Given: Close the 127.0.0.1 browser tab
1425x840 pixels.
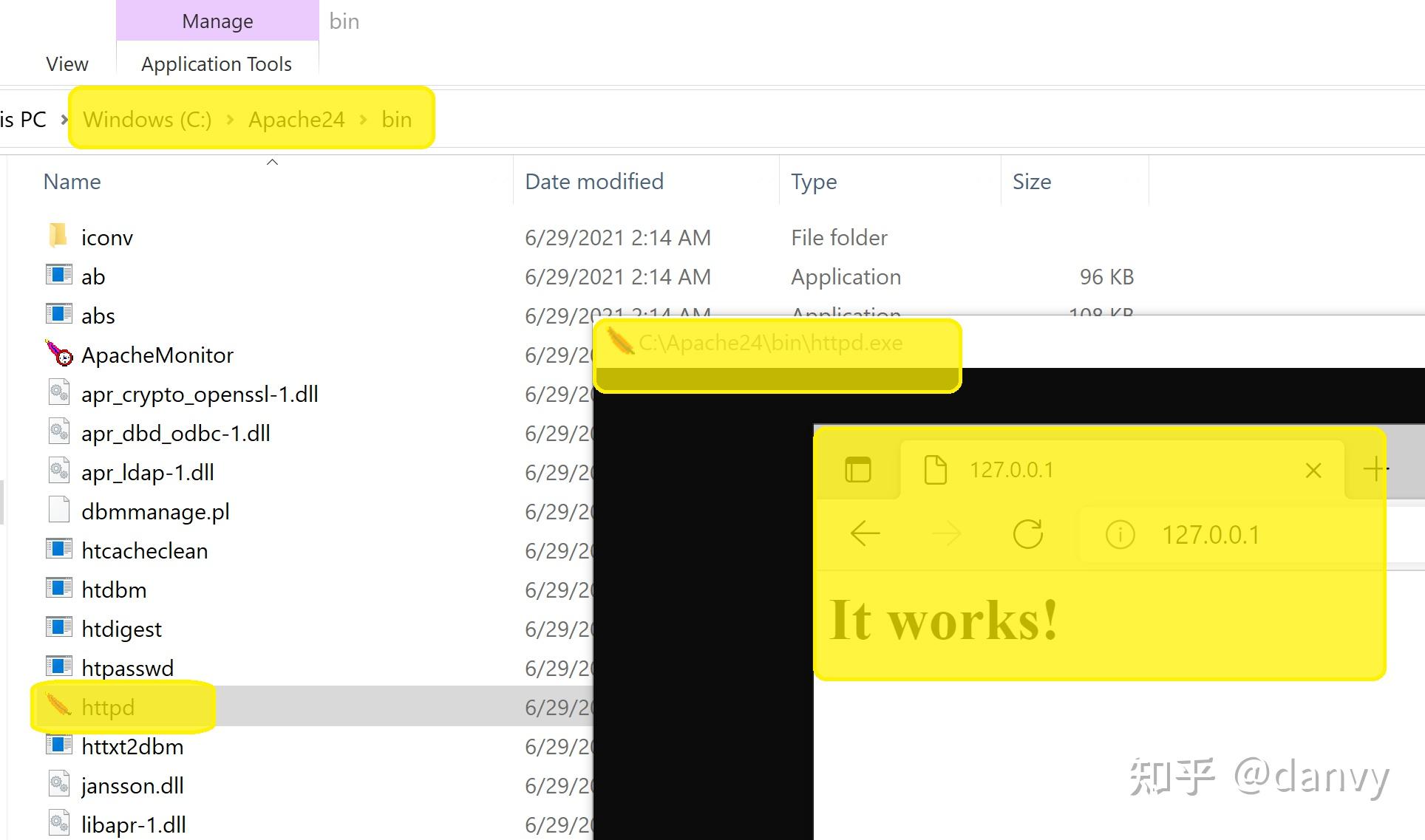Looking at the screenshot, I should click(1313, 471).
